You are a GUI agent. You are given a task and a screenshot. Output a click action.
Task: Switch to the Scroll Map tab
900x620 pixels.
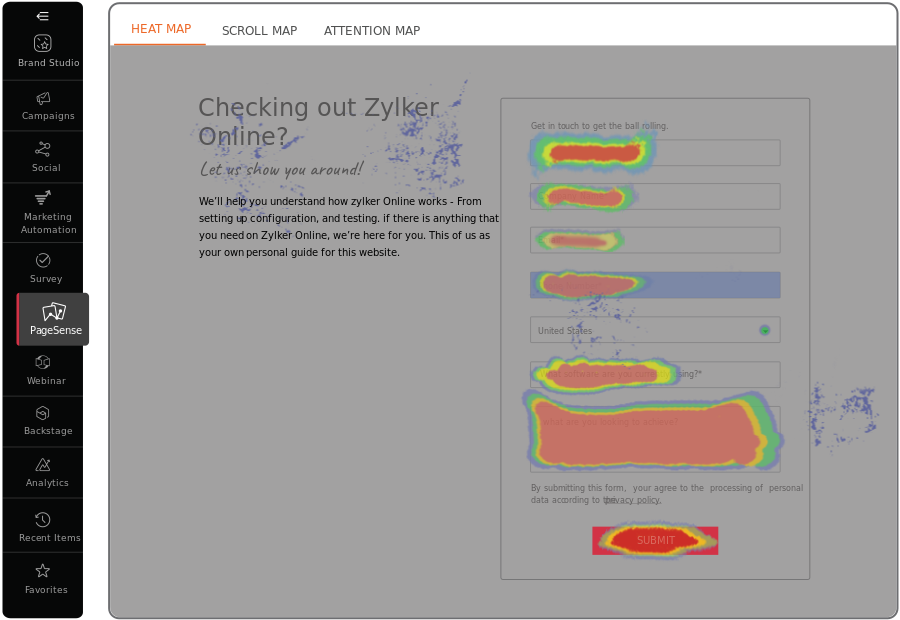click(259, 31)
